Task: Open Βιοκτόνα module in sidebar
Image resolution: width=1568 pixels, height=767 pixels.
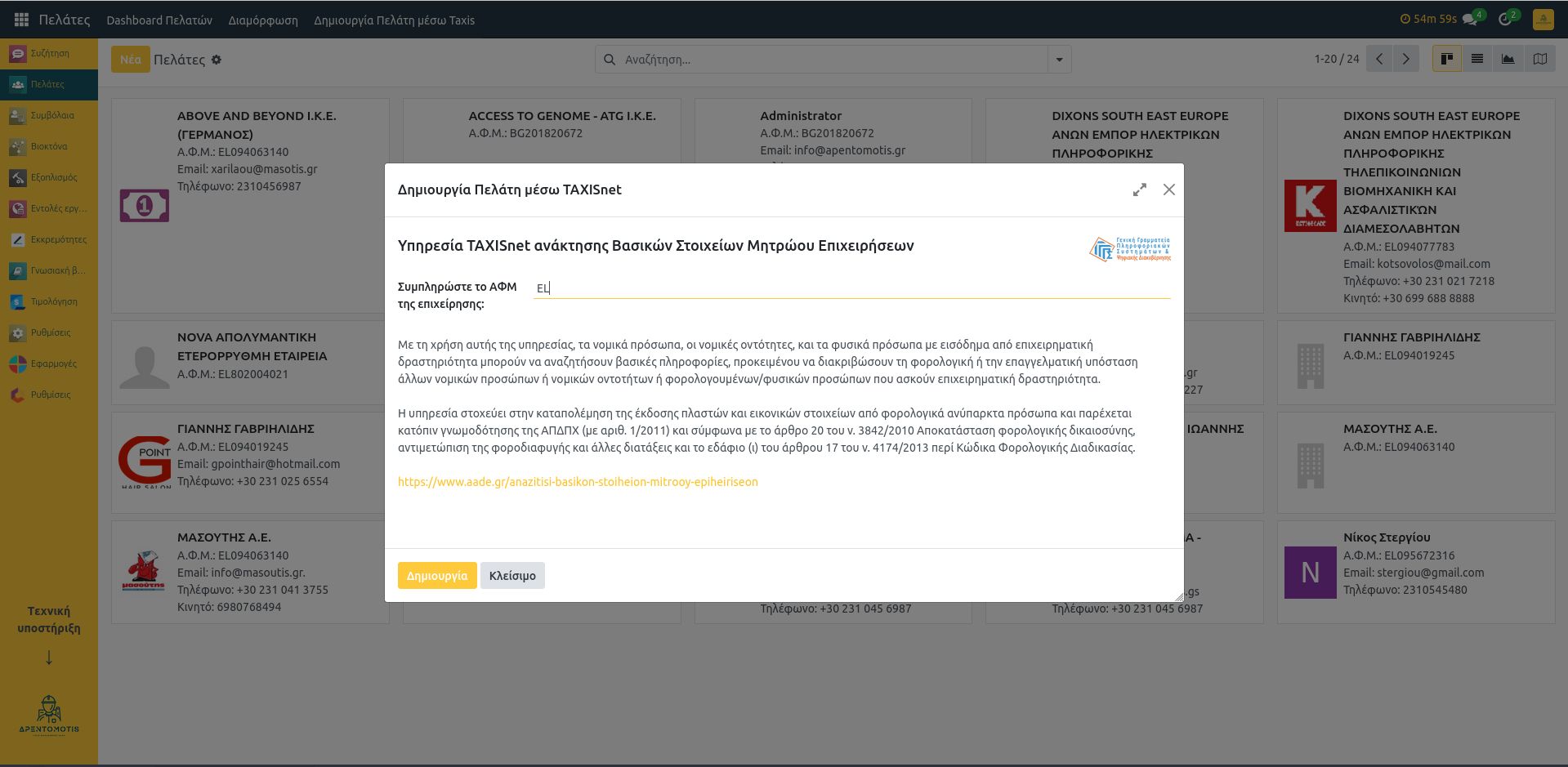Action: (49, 146)
